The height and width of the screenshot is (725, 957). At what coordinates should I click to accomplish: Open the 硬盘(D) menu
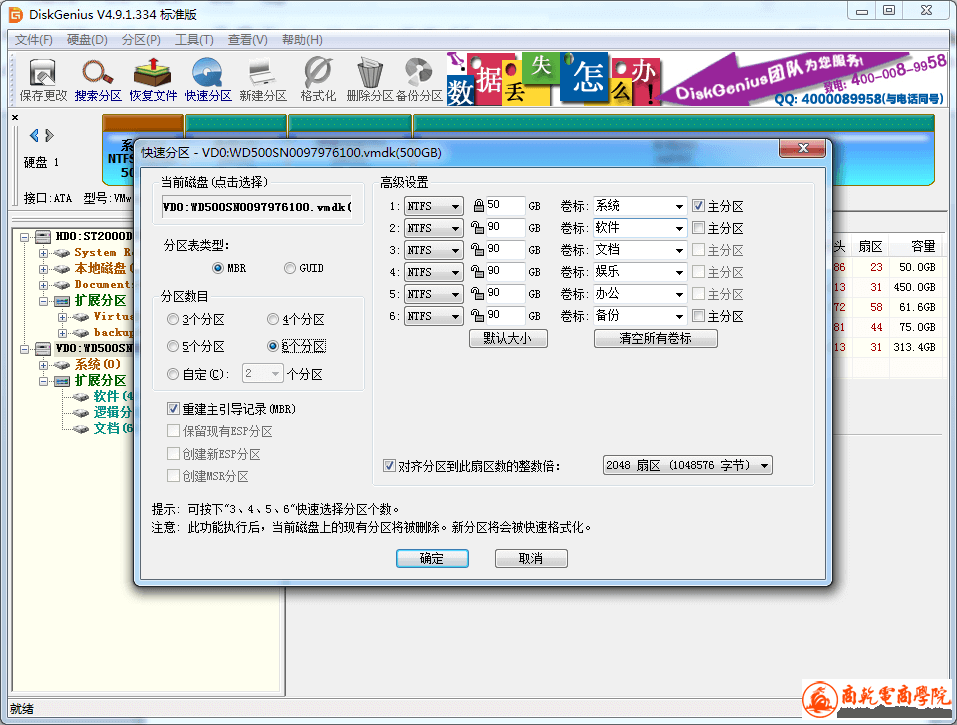coord(87,40)
